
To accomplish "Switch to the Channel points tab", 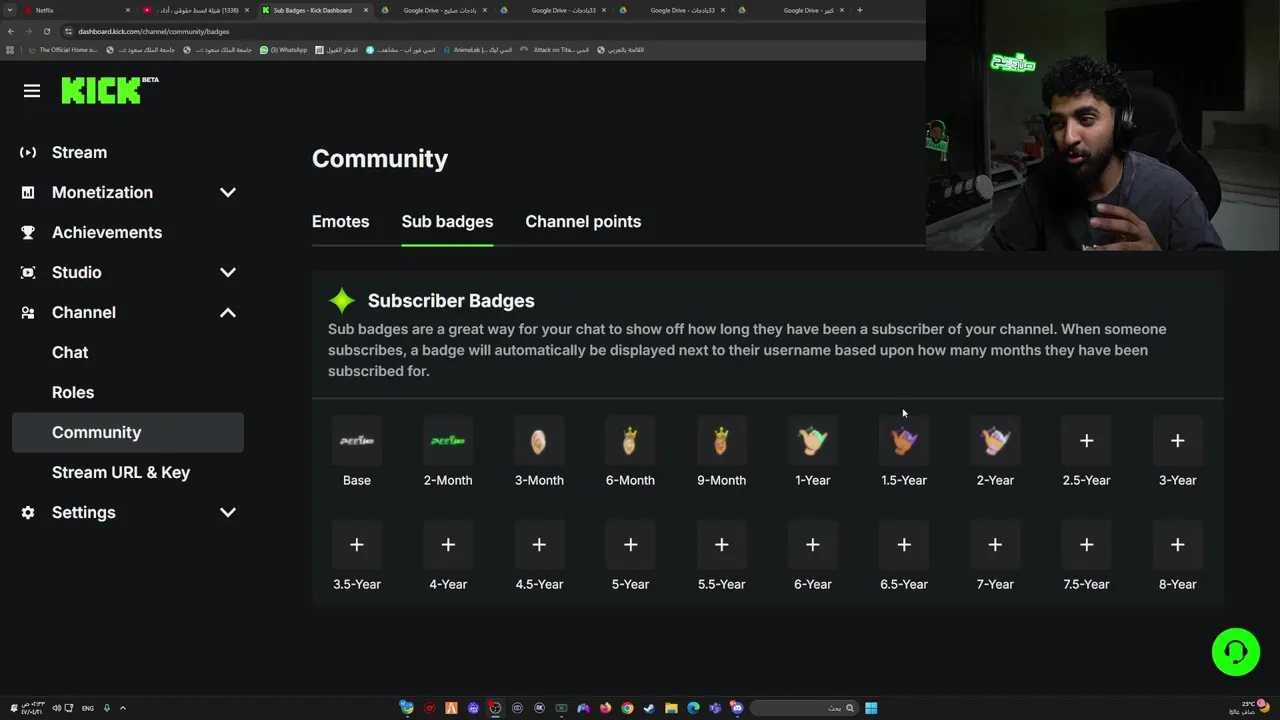I will tap(583, 221).
